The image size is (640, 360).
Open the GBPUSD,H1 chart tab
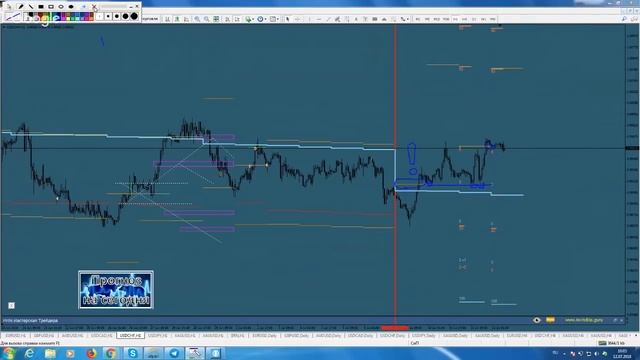pos(44,336)
